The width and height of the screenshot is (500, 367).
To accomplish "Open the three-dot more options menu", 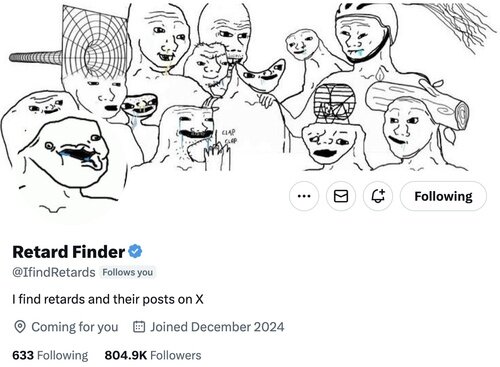I will click(304, 196).
